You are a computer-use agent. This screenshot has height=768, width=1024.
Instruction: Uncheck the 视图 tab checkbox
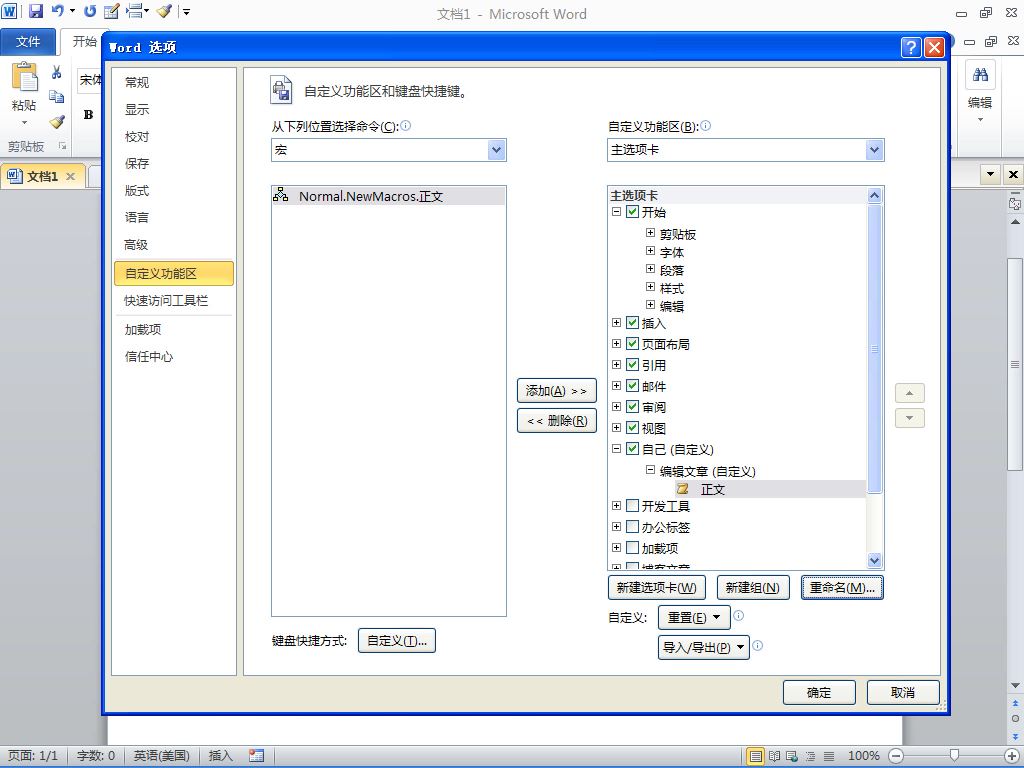[632, 427]
